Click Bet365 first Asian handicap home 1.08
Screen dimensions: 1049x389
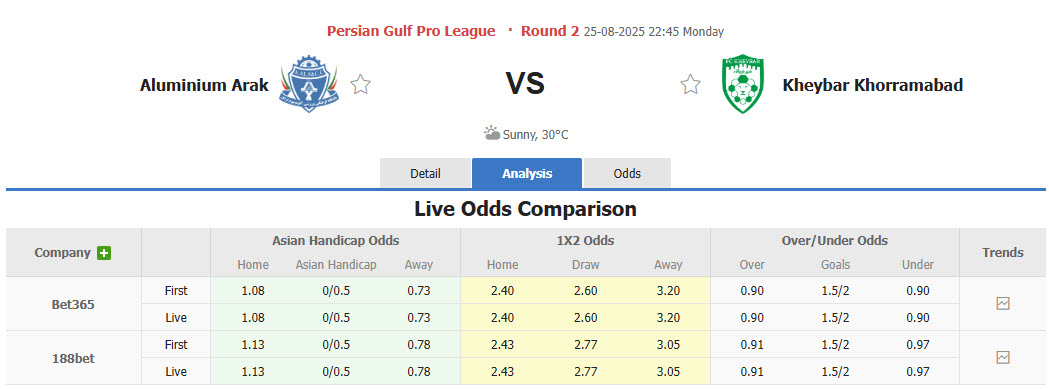tap(253, 291)
